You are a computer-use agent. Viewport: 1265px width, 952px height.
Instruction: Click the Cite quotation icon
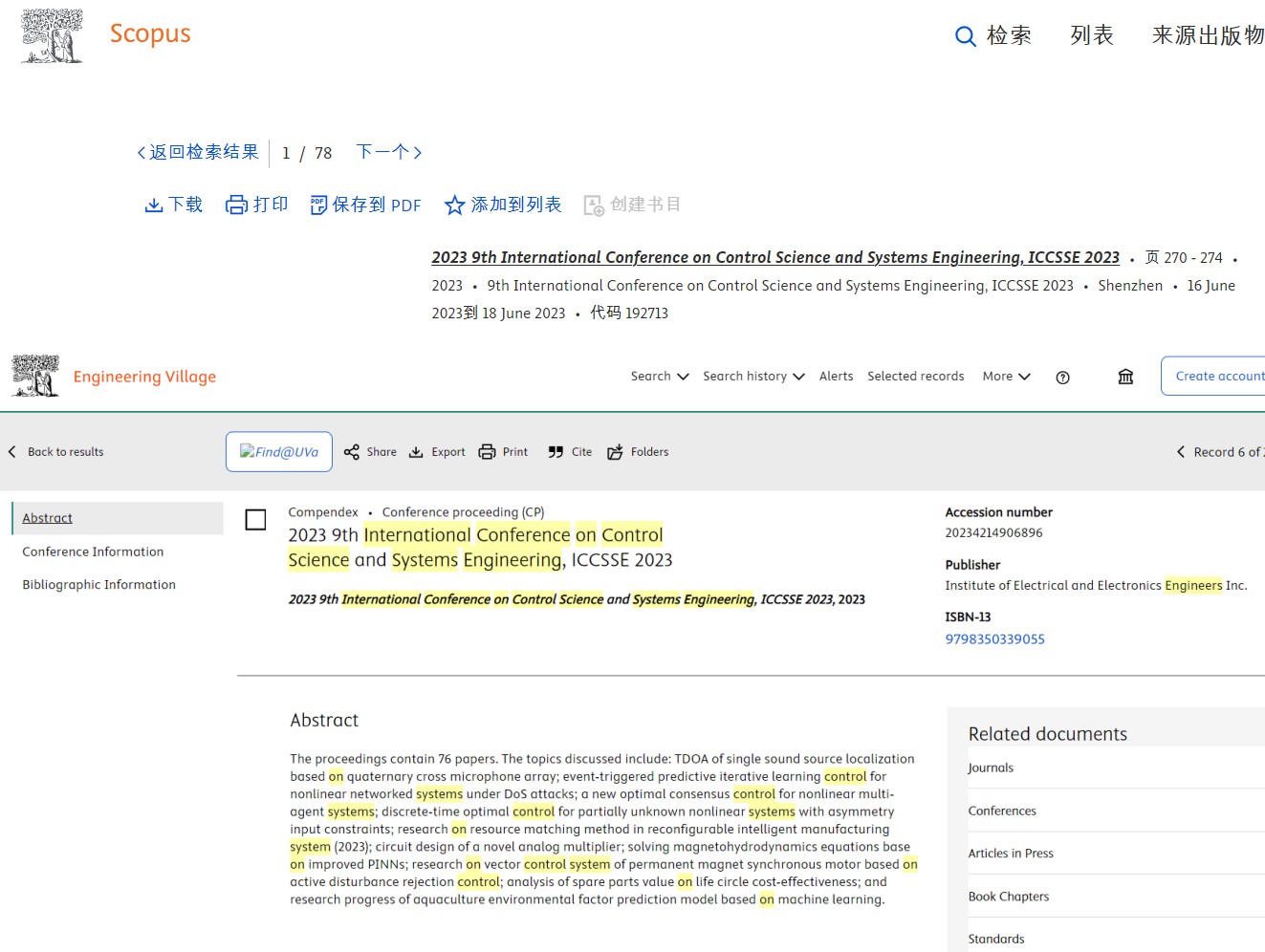pos(556,452)
